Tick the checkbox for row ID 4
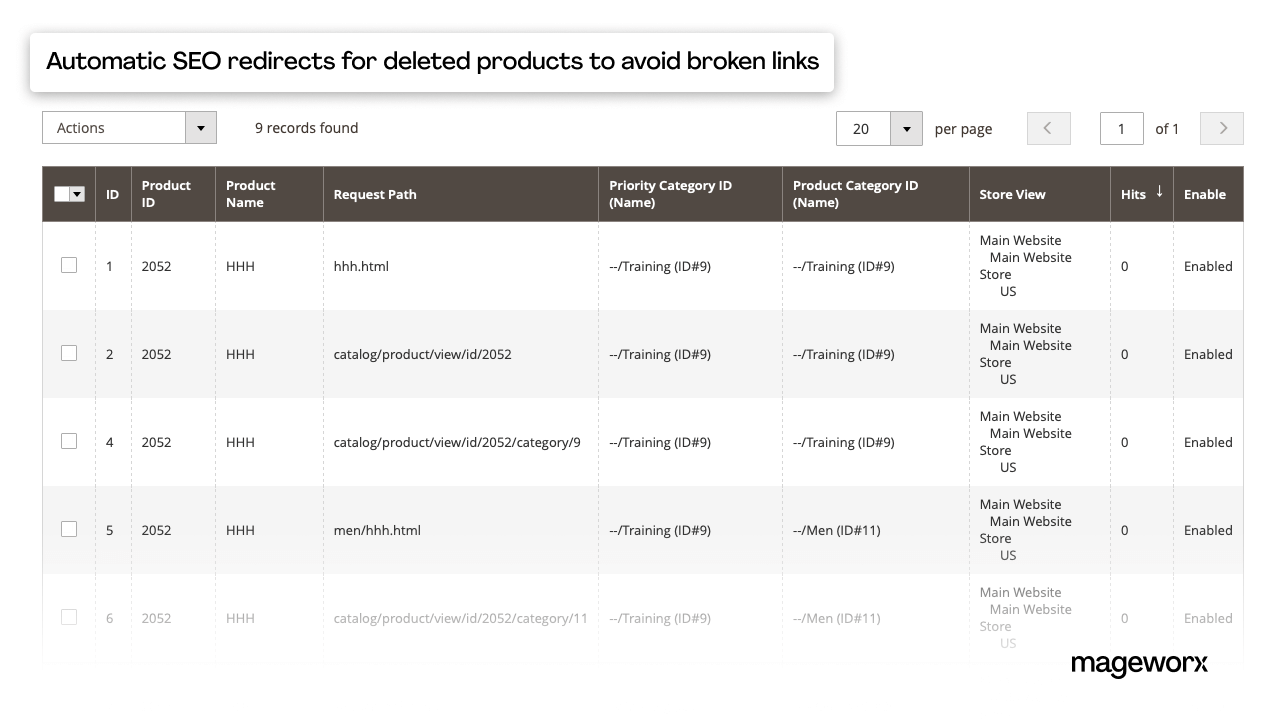 click(69, 441)
